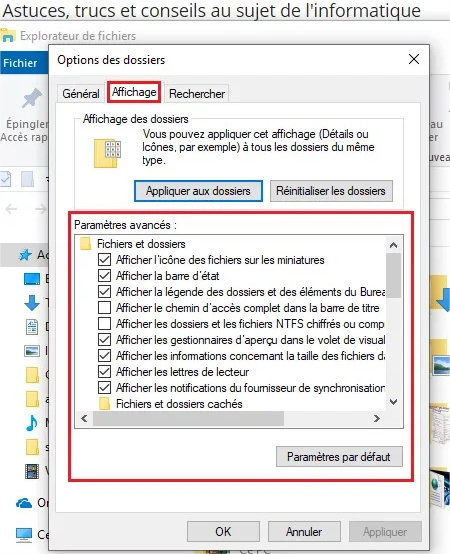The image size is (450, 554).
Task: Select the 'Fichiers et dossiers cachés' tree row text
Action: [179, 404]
